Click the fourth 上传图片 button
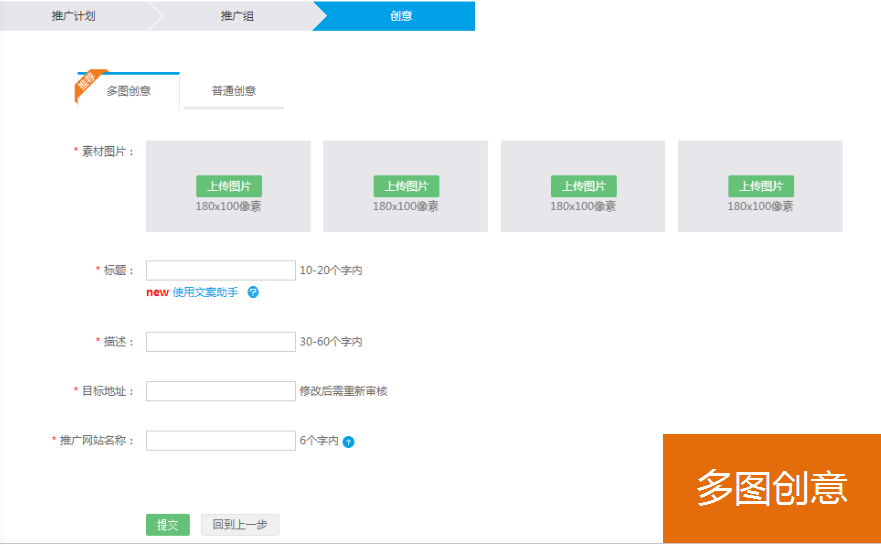The height and width of the screenshot is (545, 881). click(x=760, y=186)
